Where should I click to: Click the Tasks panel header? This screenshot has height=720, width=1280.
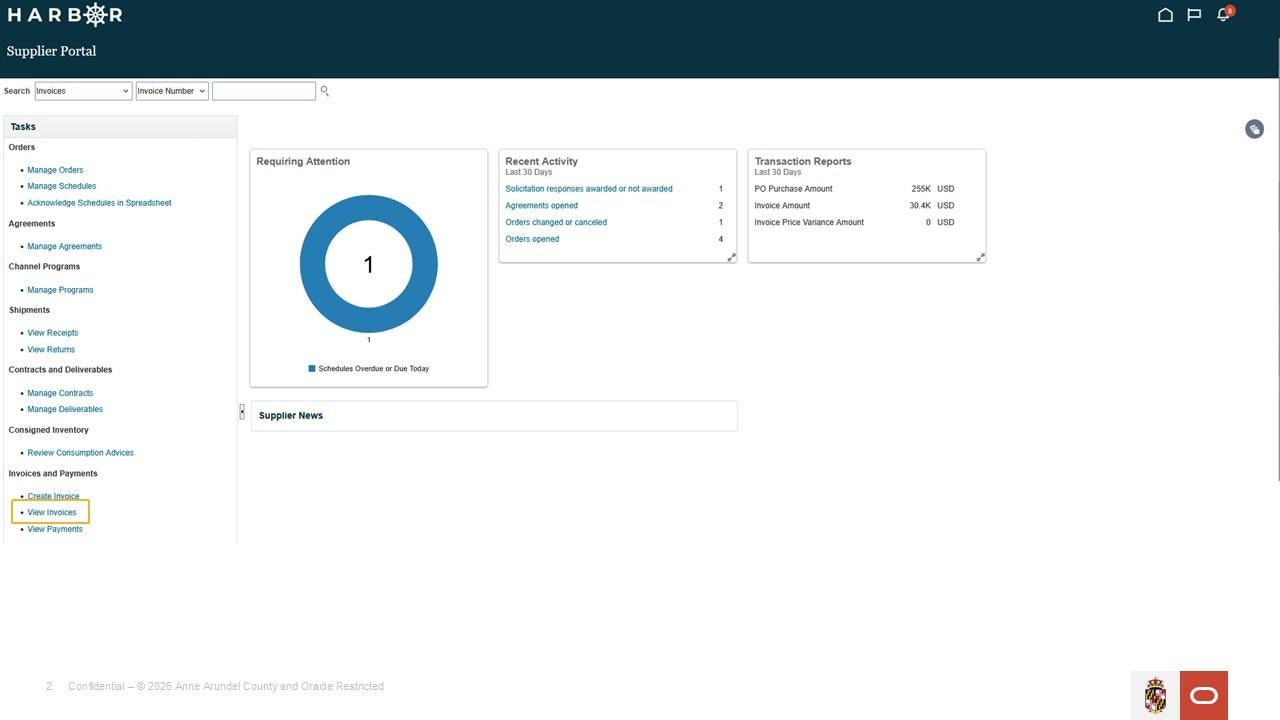120,127
